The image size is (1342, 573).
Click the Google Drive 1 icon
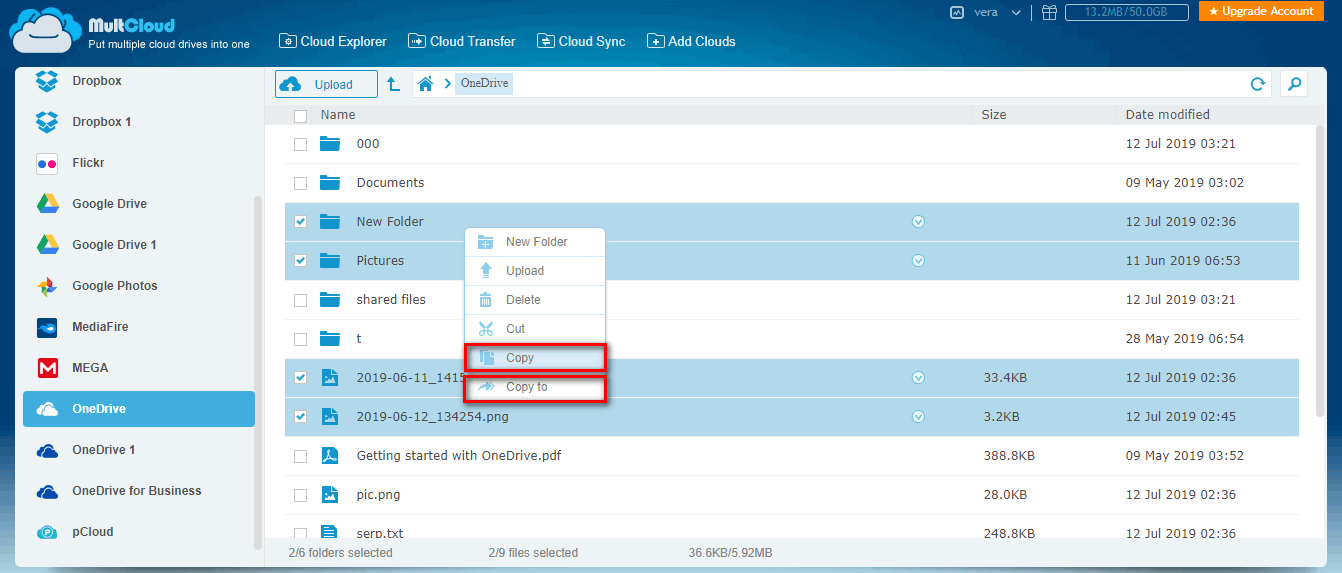click(x=47, y=244)
